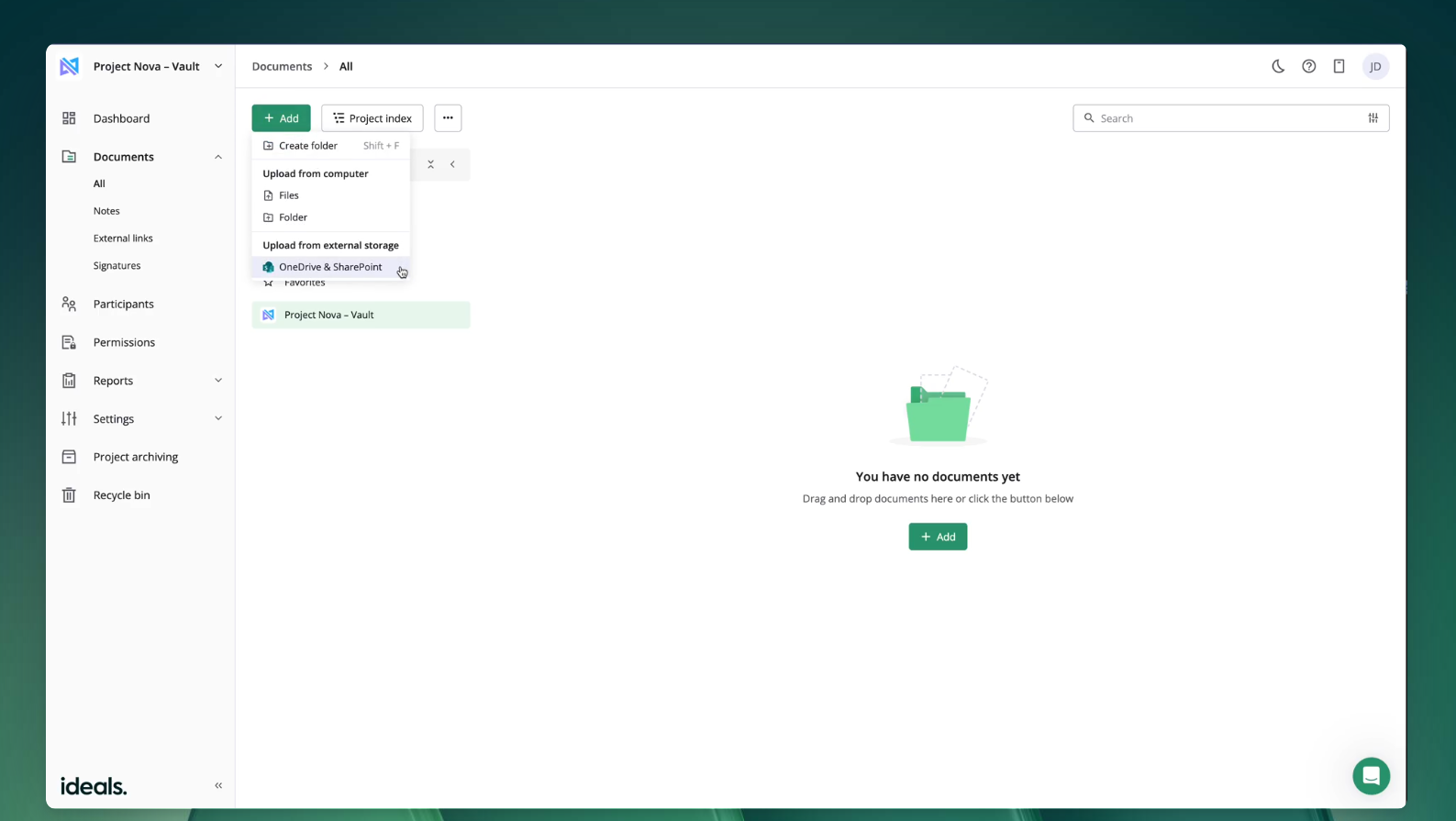Hide the folder tree panel with the left chevron
This screenshot has height=821, width=1456.
click(452, 164)
